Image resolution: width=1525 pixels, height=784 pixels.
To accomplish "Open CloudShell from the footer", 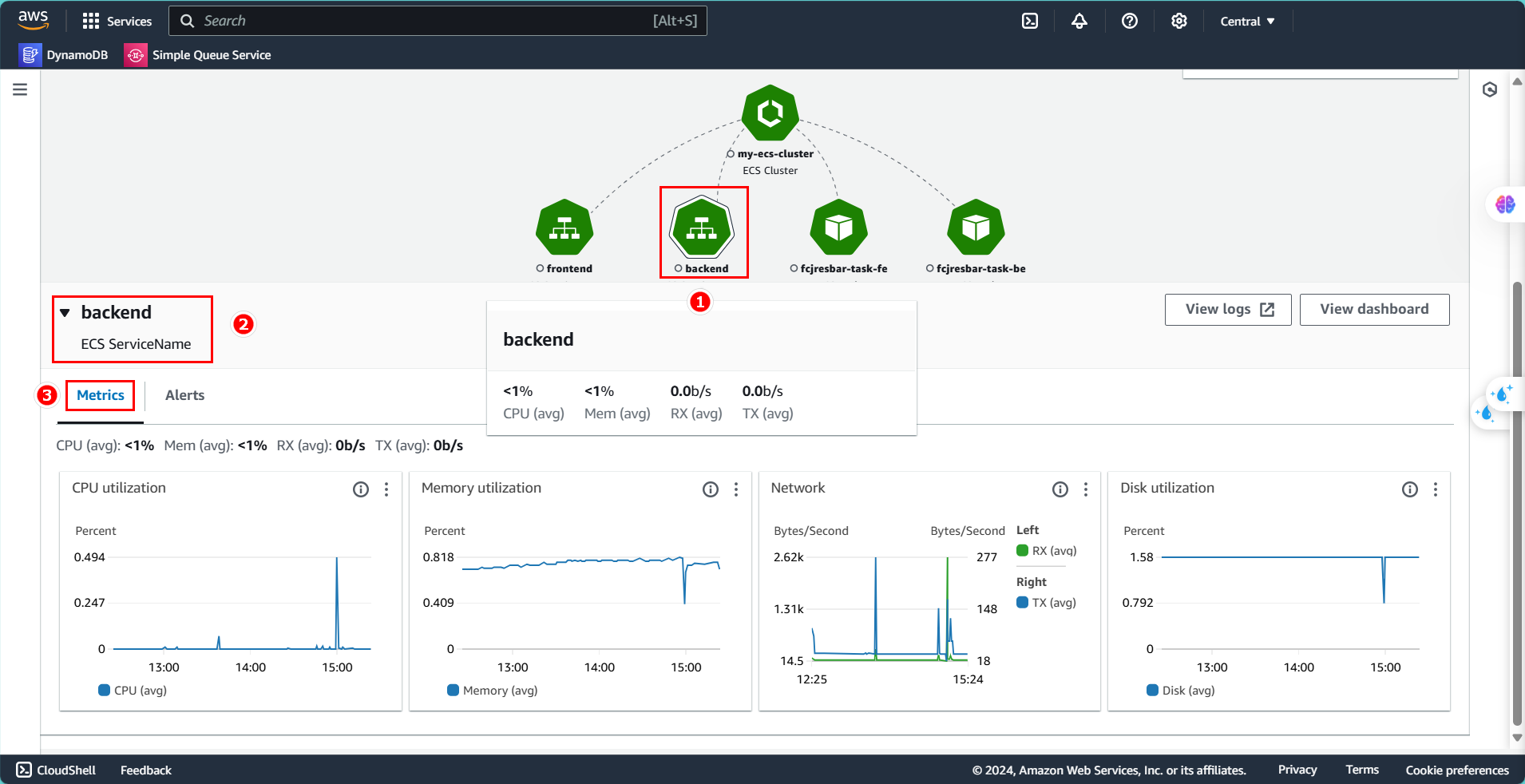I will pyautogui.click(x=56, y=770).
